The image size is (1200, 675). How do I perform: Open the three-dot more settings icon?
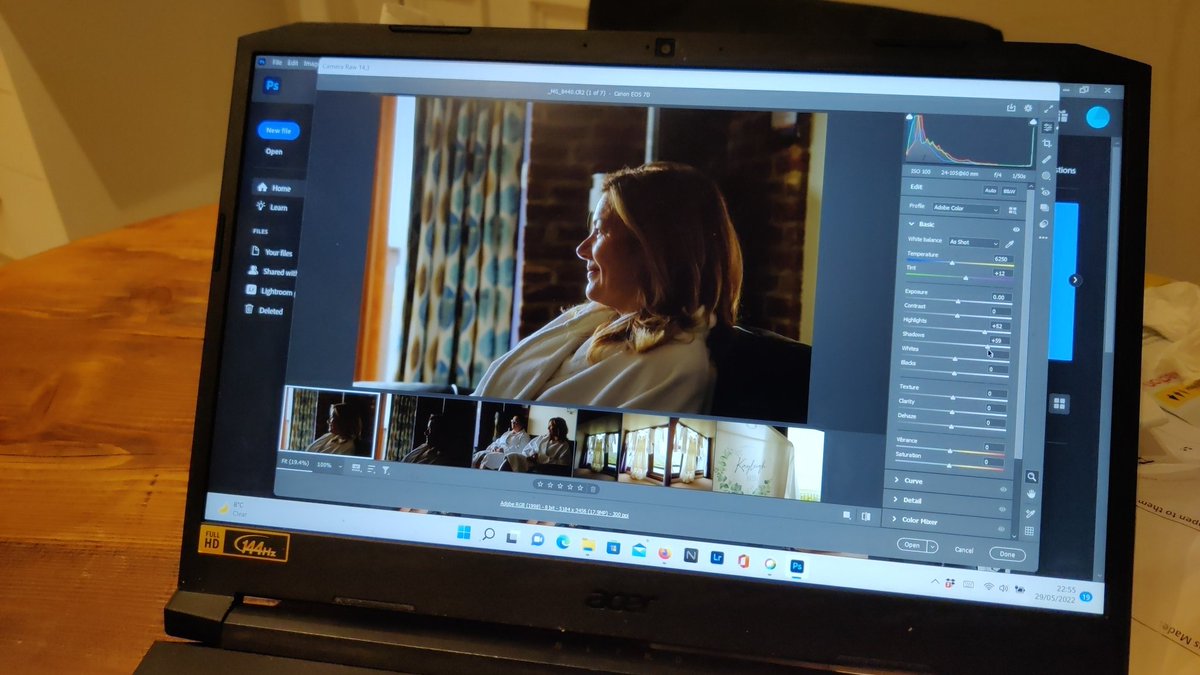pyautogui.click(x=1043, y=237)
